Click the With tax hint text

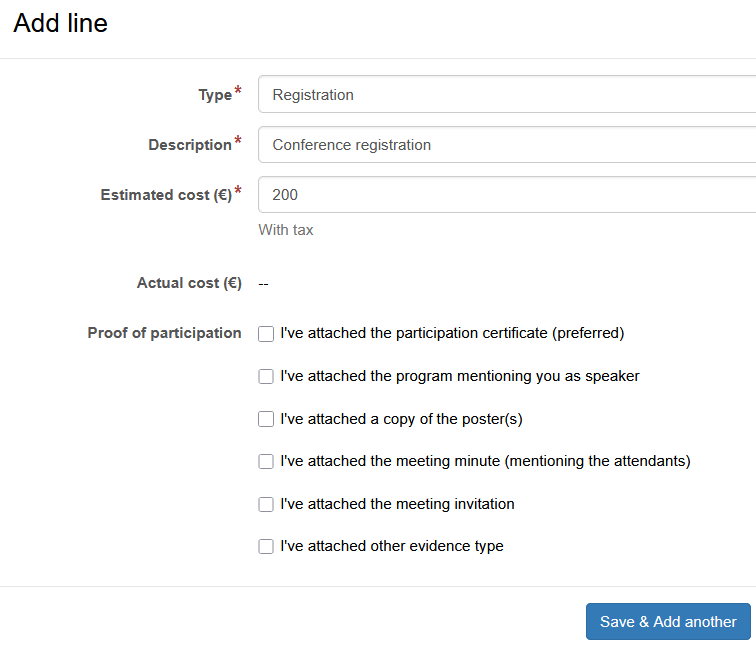[286, 230]
